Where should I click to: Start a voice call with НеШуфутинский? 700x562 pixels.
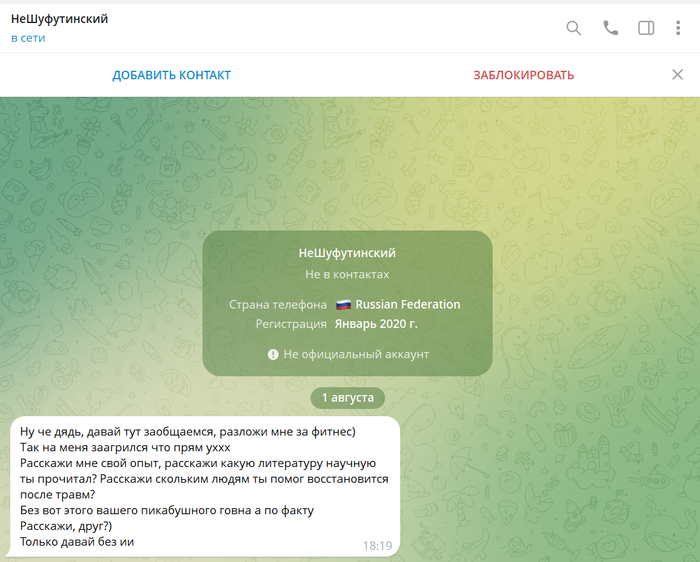click(x=610, y=28)
